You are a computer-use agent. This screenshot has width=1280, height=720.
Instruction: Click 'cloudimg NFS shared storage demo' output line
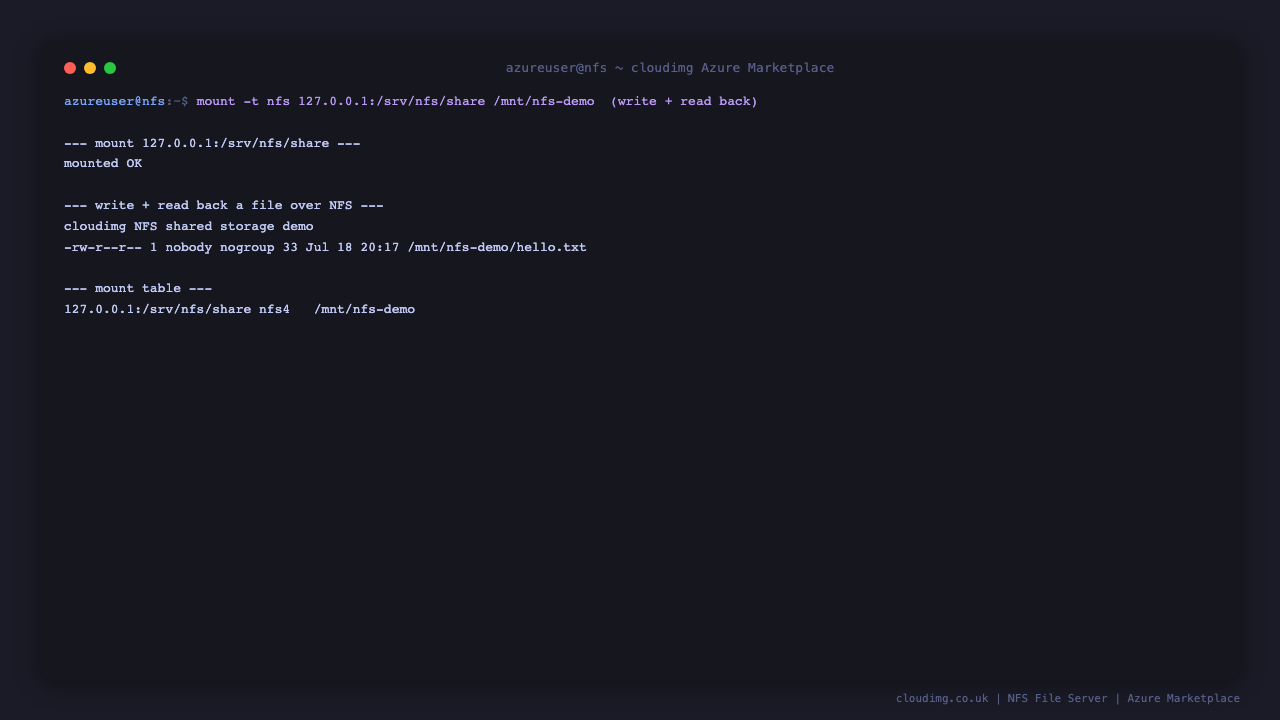point(189,226)
